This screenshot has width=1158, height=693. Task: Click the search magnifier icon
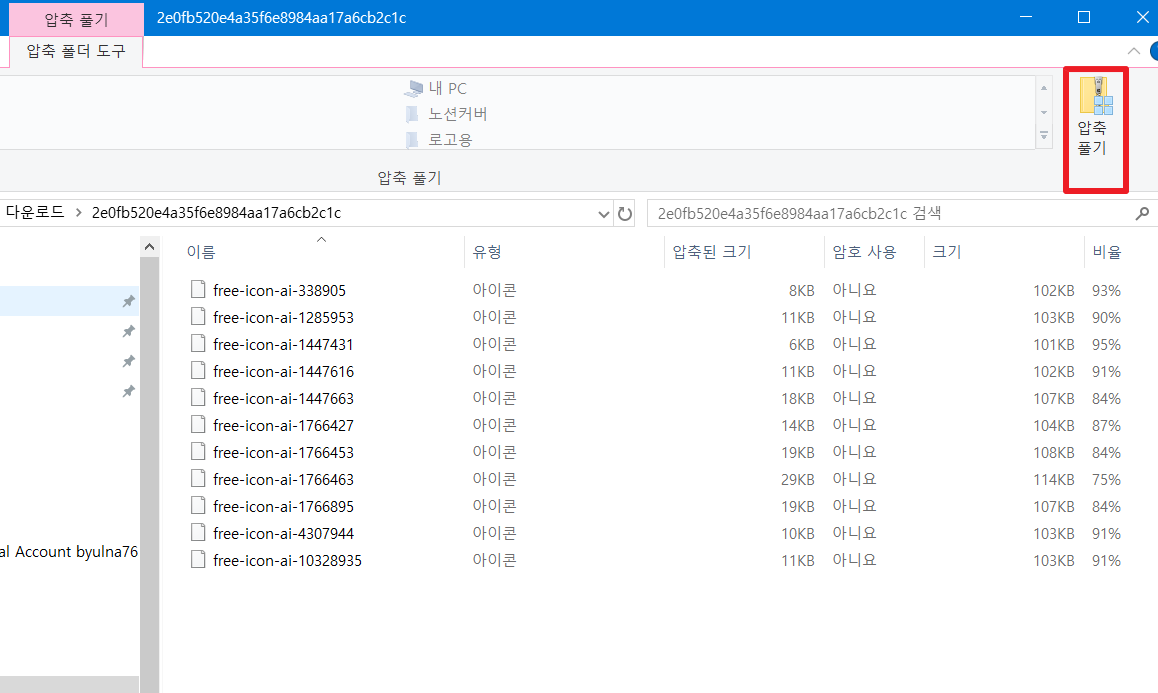(1142, 214)
